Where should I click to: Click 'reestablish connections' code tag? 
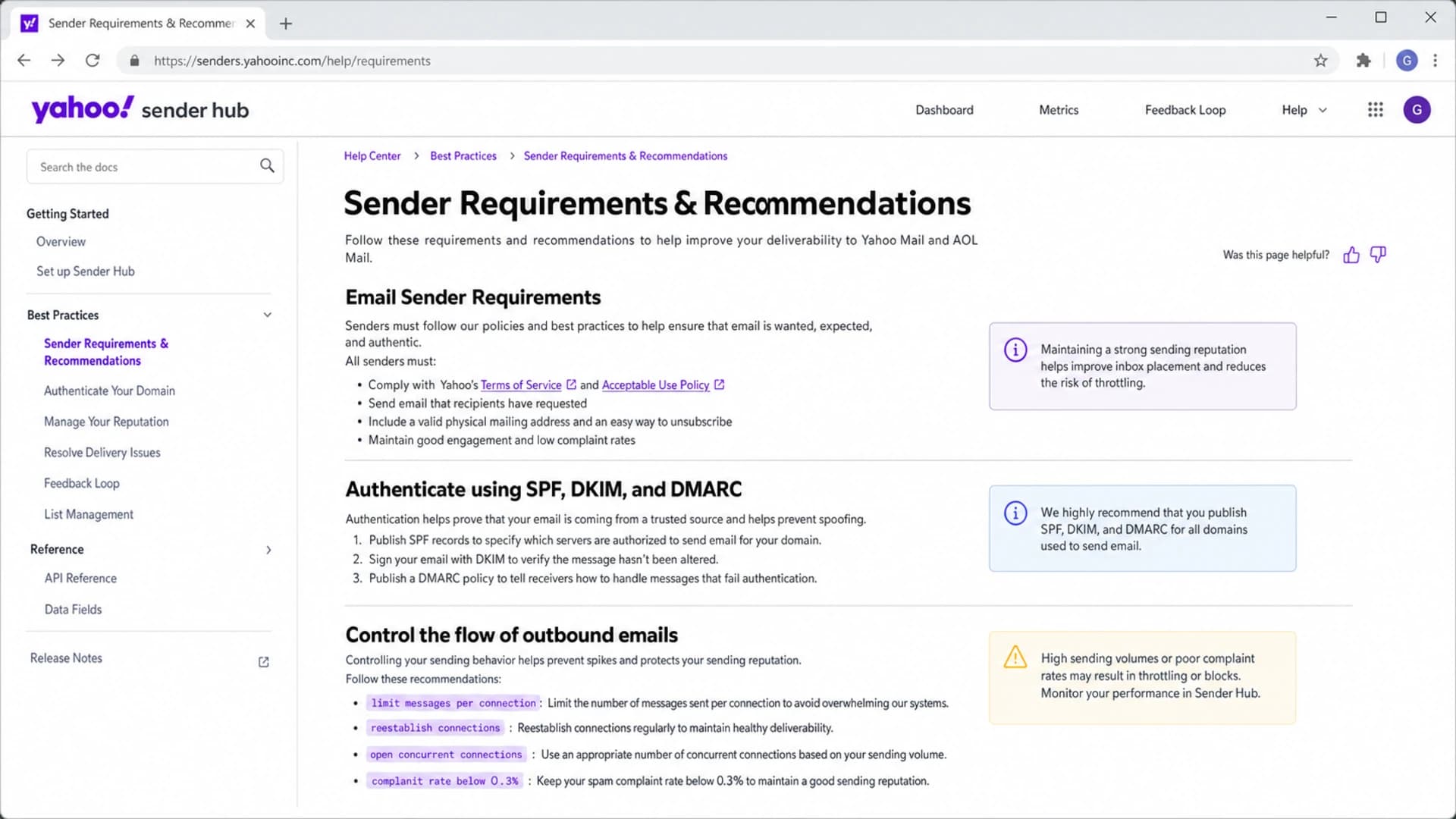pos(435,728)
